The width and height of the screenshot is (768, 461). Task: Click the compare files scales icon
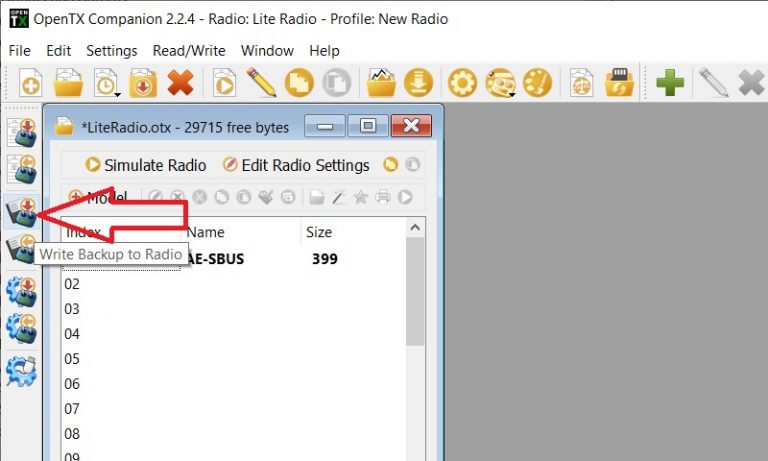(581, 83)
